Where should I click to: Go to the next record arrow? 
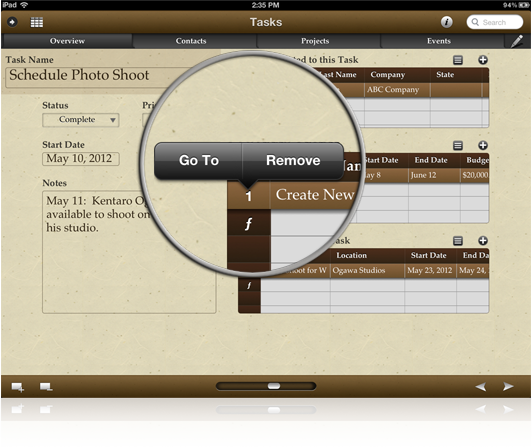(508, 387)
